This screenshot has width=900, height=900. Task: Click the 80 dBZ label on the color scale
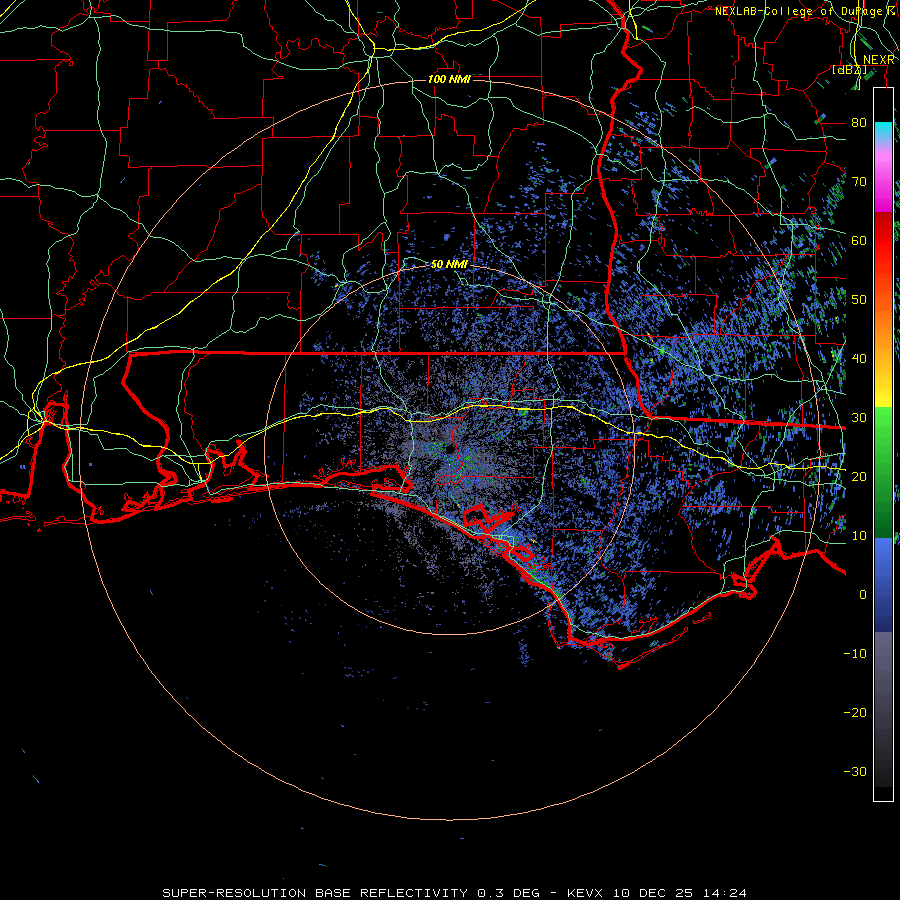859,122
